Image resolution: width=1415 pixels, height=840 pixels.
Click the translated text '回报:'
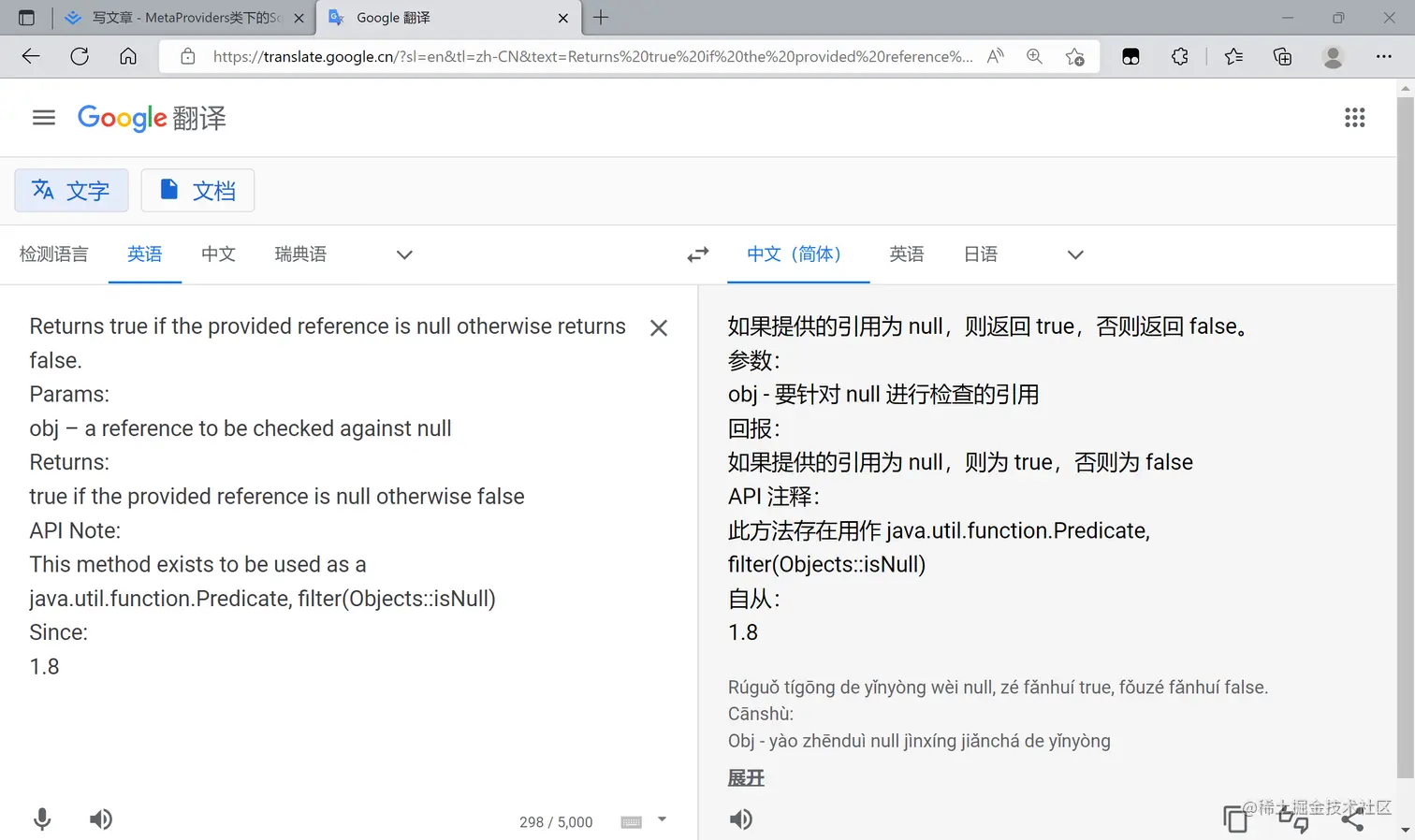pyautogui.click(x=754, y=428)
